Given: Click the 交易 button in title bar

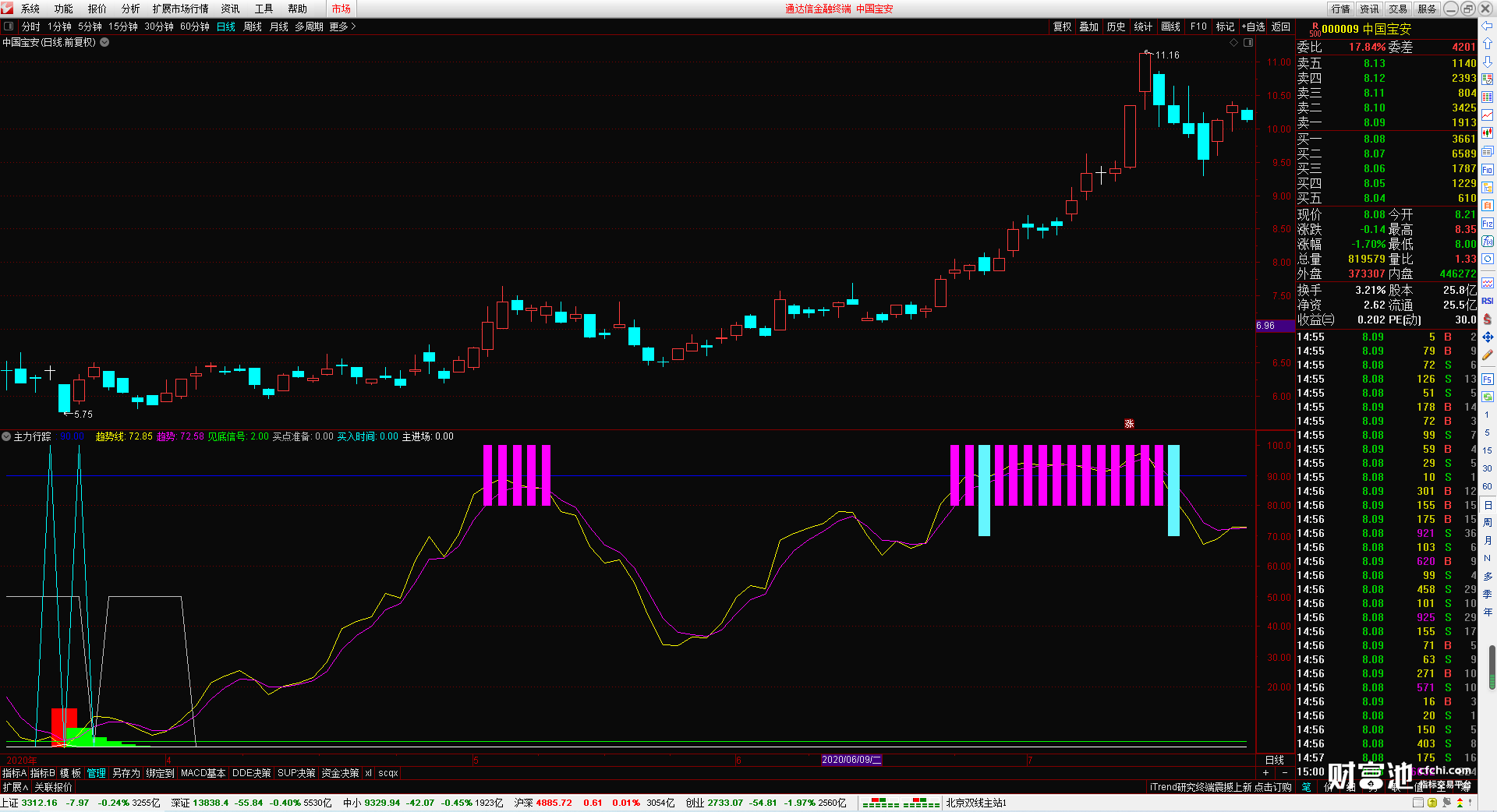Looking at the screenshot, I should (x=1398, y=9).
